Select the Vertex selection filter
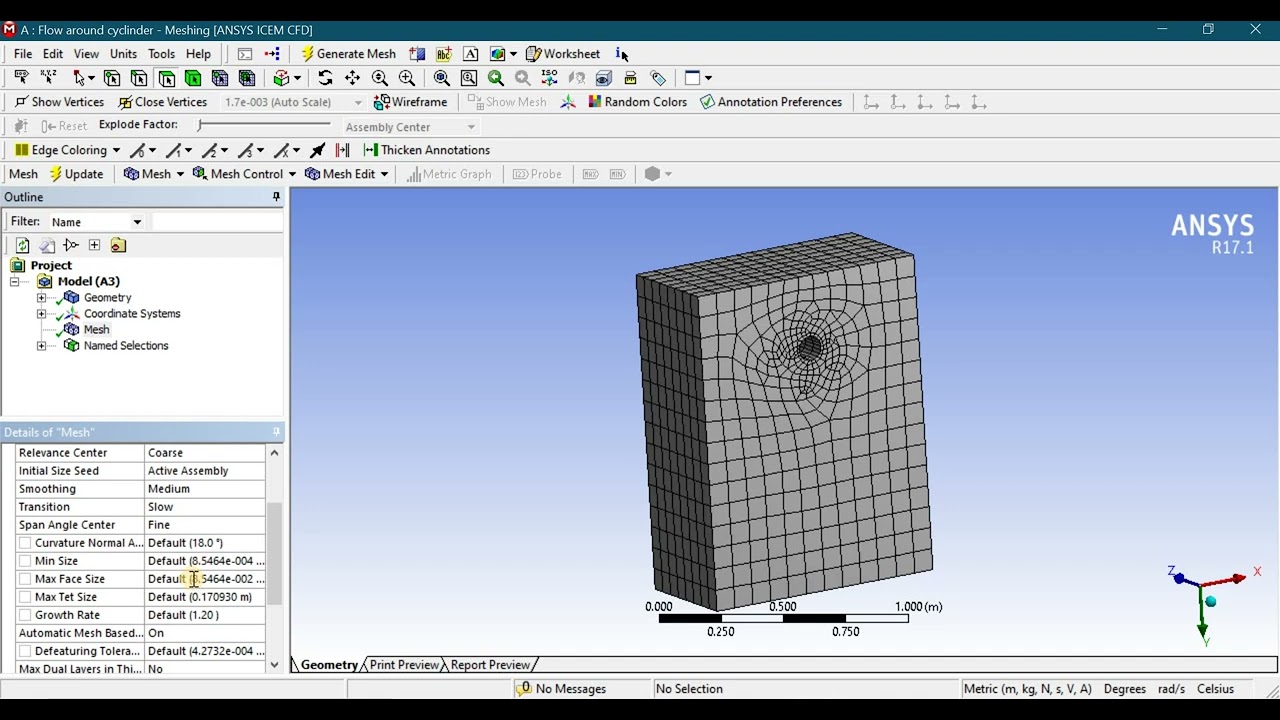 [x=112, y=78]
